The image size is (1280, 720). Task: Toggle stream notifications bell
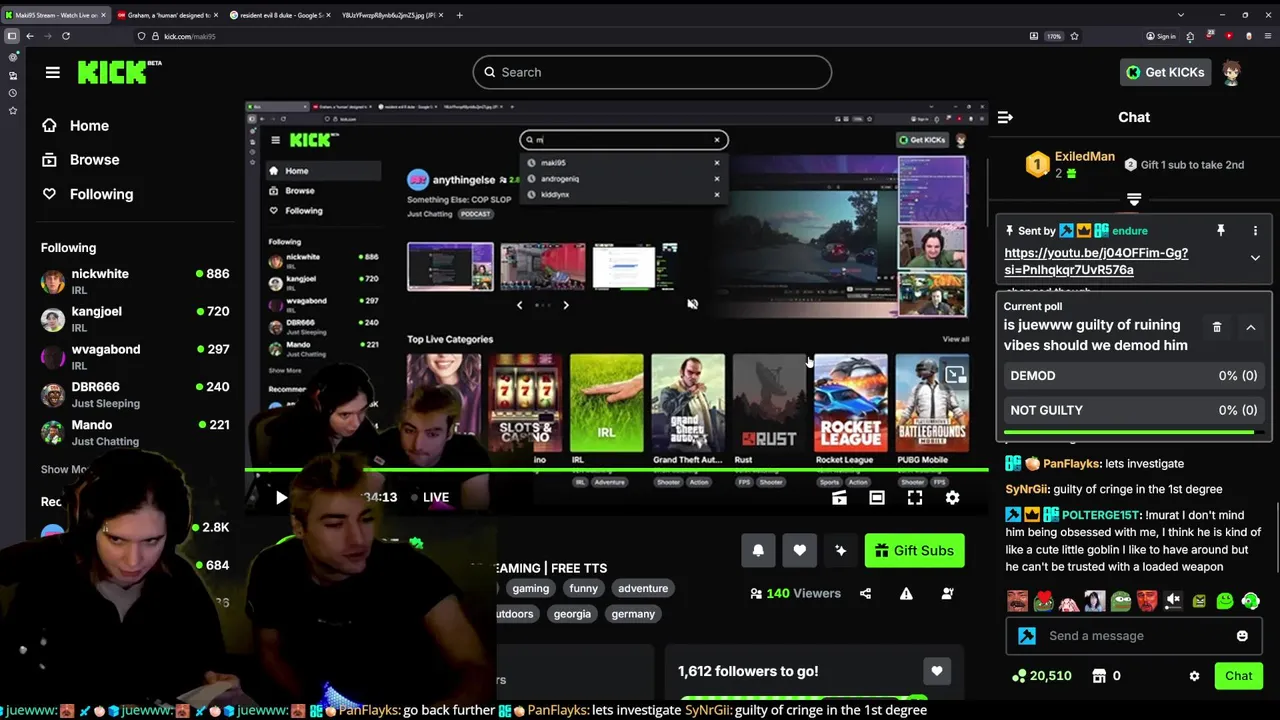tap(758, 551)
